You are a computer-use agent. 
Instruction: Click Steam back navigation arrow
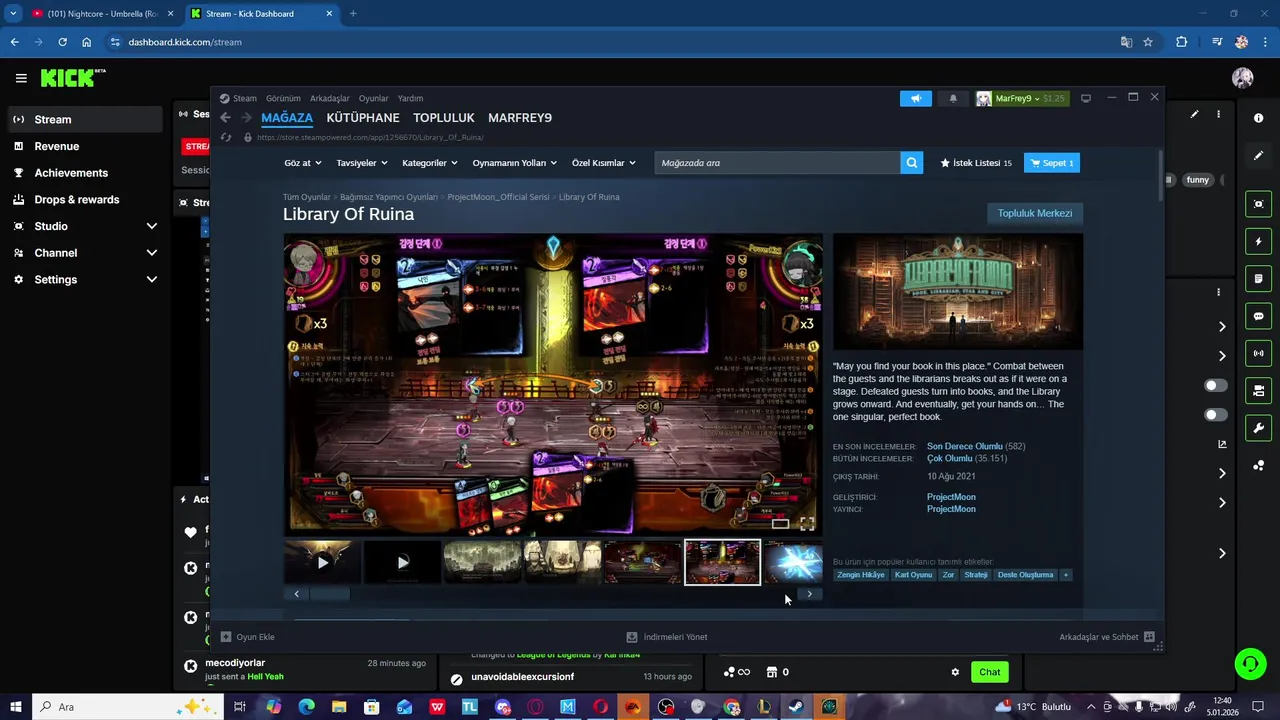[225, 118]
